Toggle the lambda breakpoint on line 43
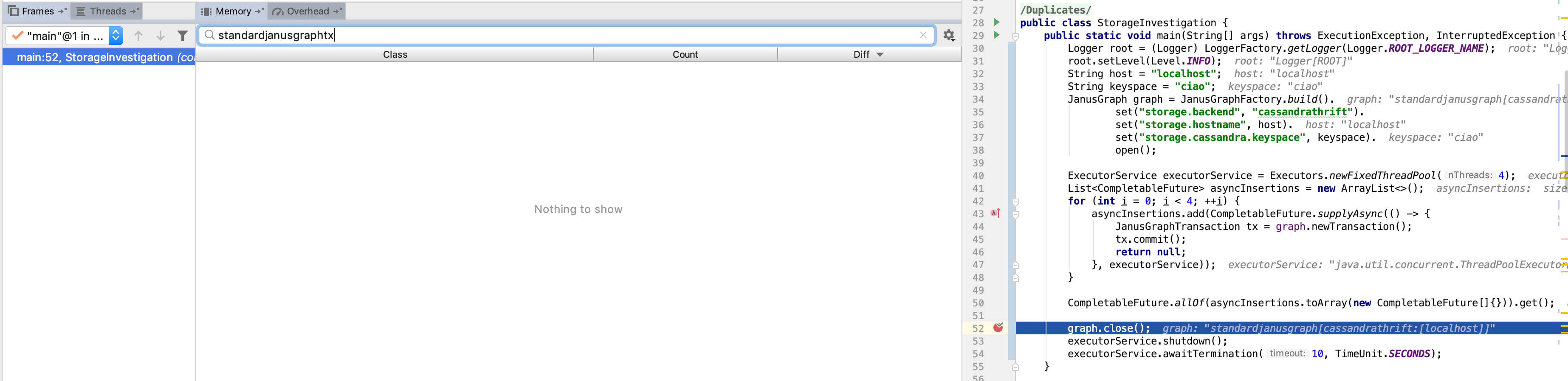 996,213
